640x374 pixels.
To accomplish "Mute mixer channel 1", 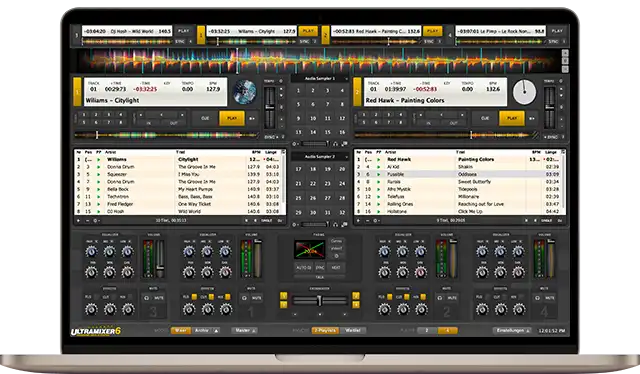I will (256, 298).
